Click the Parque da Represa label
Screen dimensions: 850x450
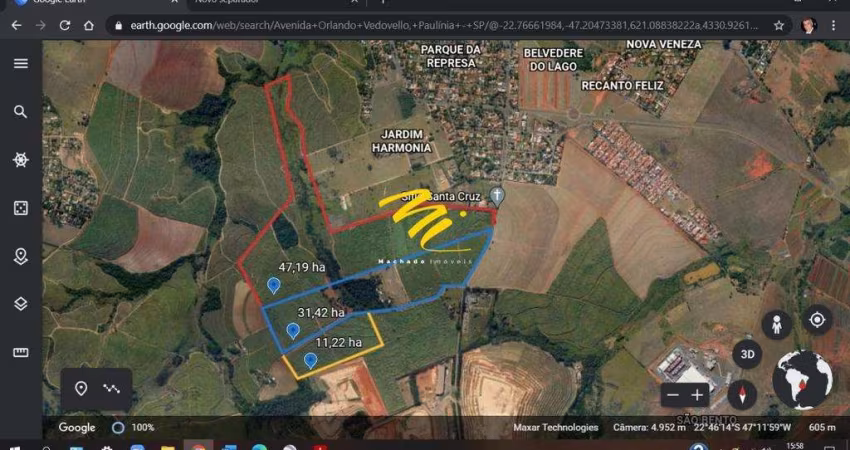450,56
